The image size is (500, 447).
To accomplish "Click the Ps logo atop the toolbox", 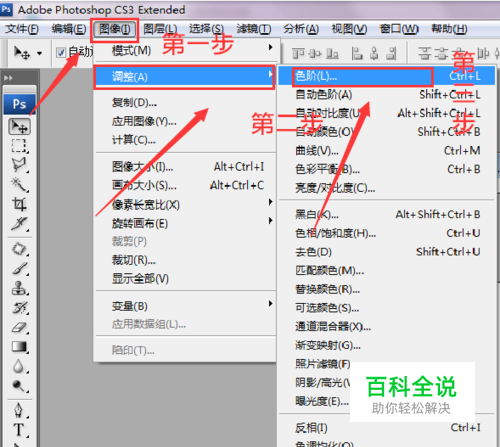I will [19, 104].
